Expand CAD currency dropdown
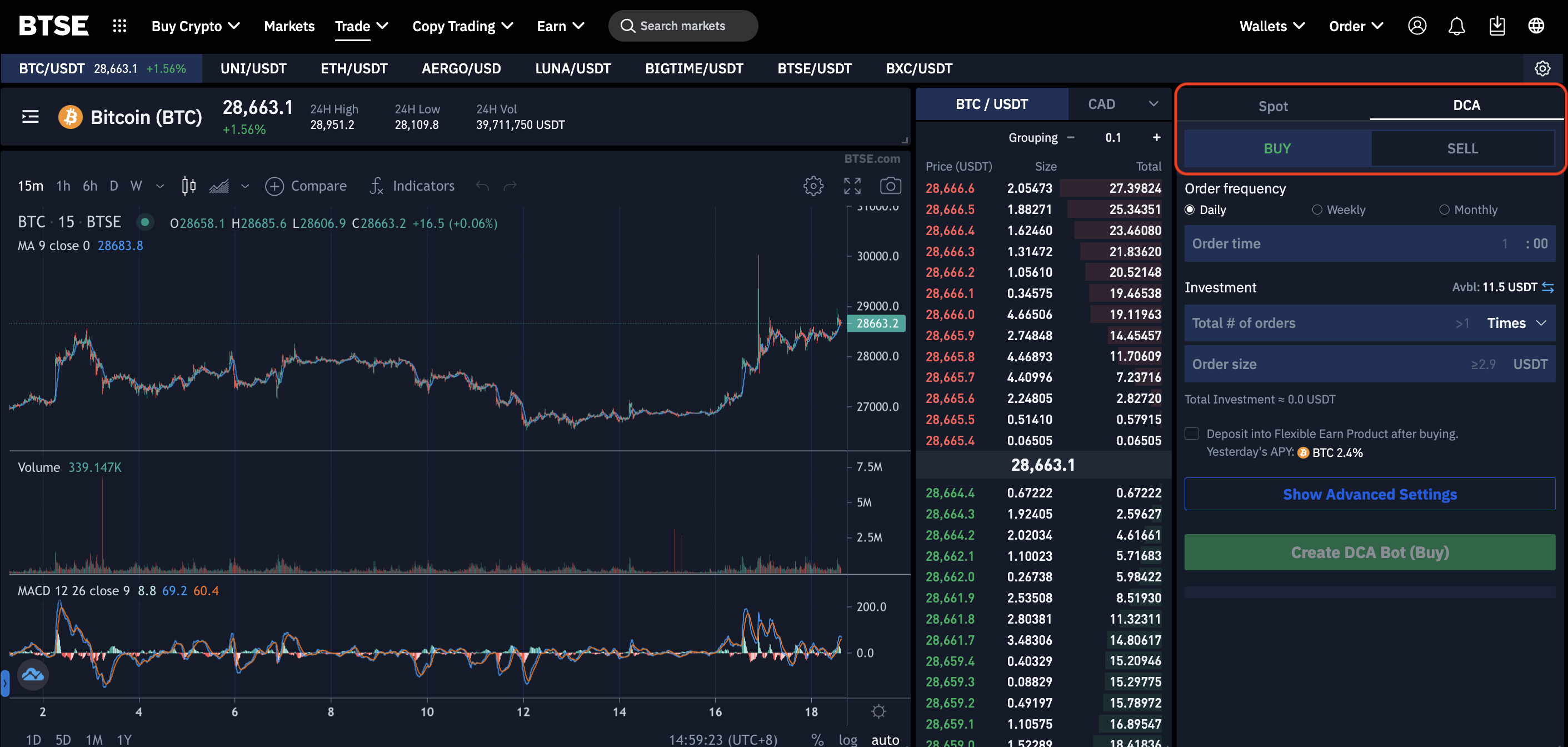Screen dimensions: 1568x747 1153,104
